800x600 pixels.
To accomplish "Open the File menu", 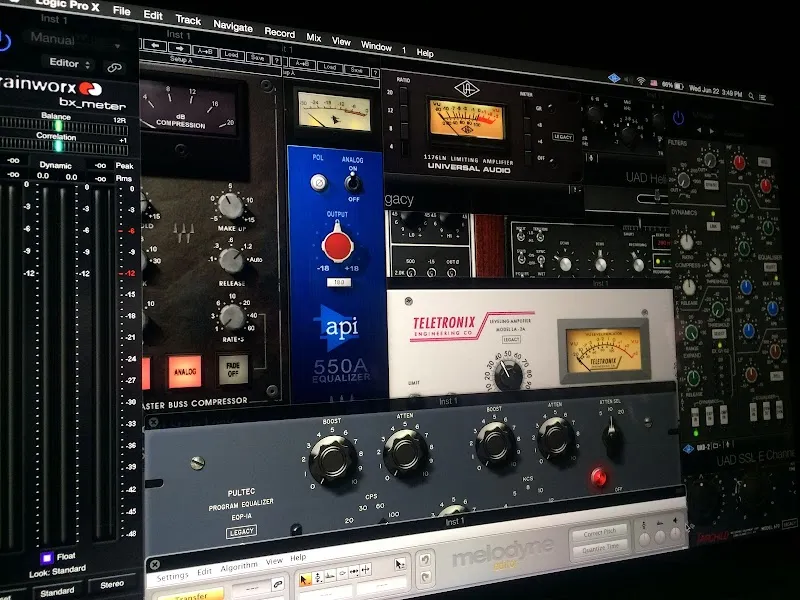I will click(x=121, y=11).
